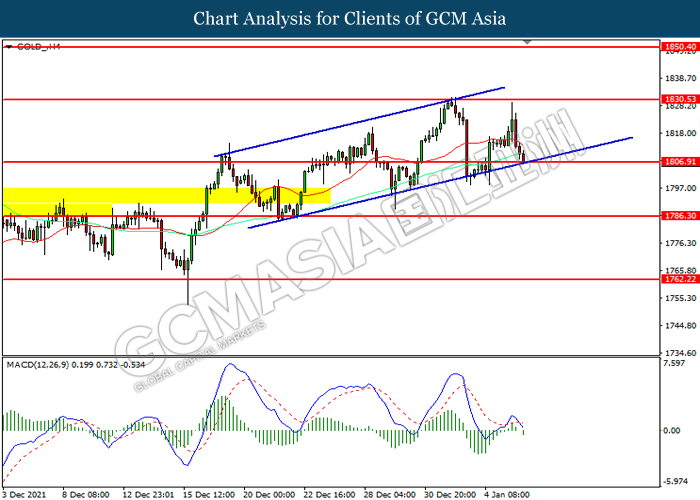Click the 1838.70 value on the price scale

coord(680,79)
